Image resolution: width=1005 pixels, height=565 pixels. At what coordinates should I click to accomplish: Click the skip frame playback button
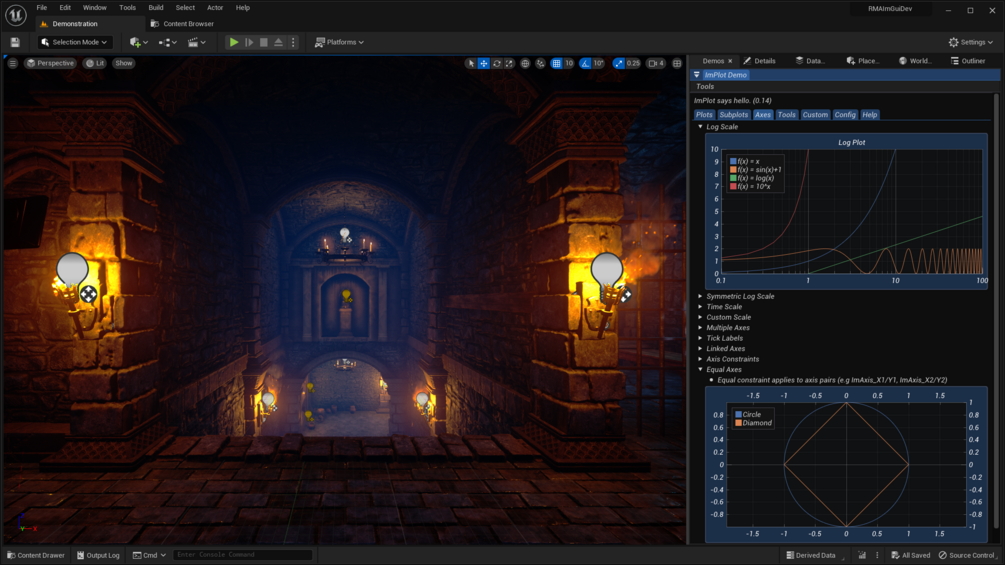[x=249, y=42]
